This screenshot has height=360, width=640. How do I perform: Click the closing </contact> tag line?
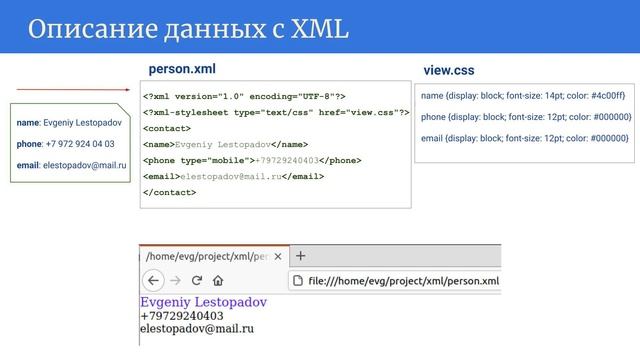169,192
